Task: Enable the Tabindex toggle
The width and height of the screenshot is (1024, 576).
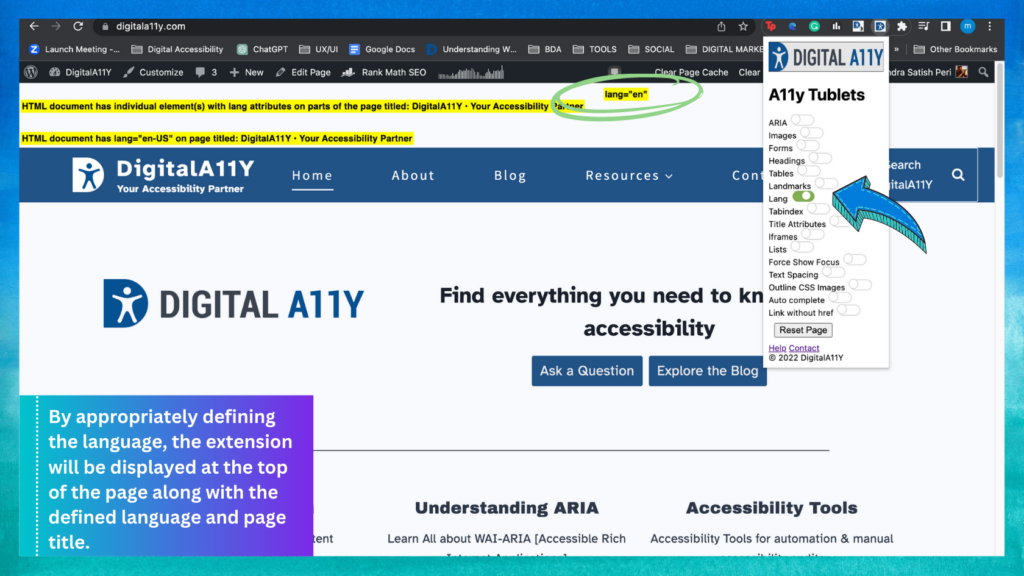Action: click(818, 209)
